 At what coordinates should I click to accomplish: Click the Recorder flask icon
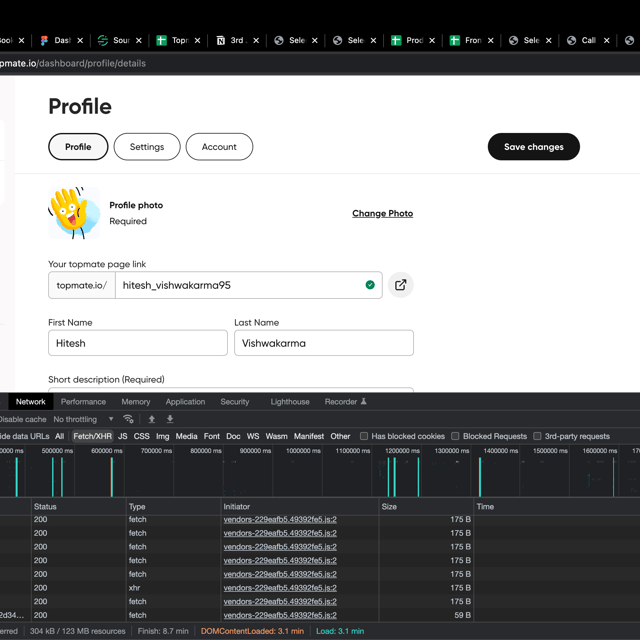click(x=364, y=402)
